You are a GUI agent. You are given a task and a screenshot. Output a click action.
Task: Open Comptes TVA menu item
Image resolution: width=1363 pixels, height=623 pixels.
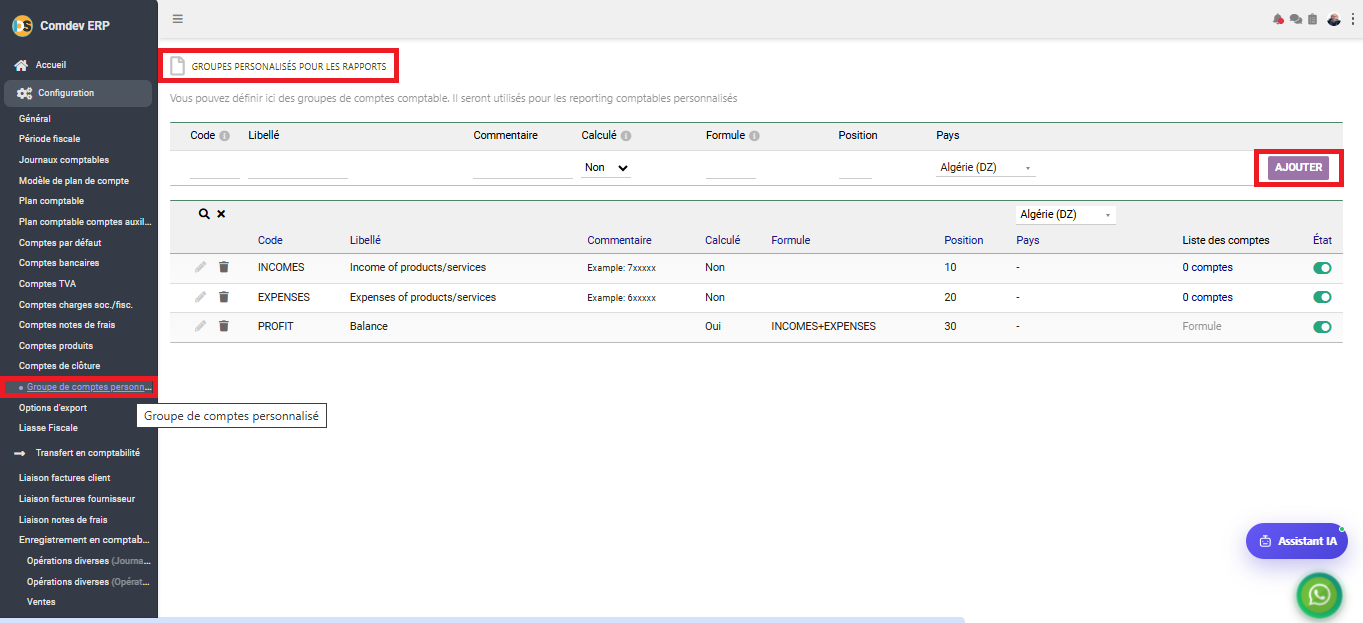46,284
